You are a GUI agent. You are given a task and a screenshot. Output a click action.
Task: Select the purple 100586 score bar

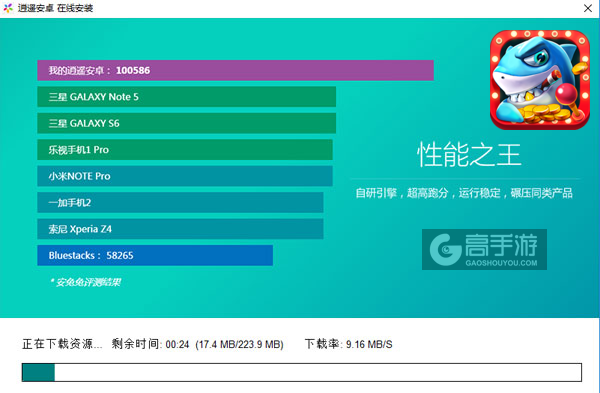[235, 70]
